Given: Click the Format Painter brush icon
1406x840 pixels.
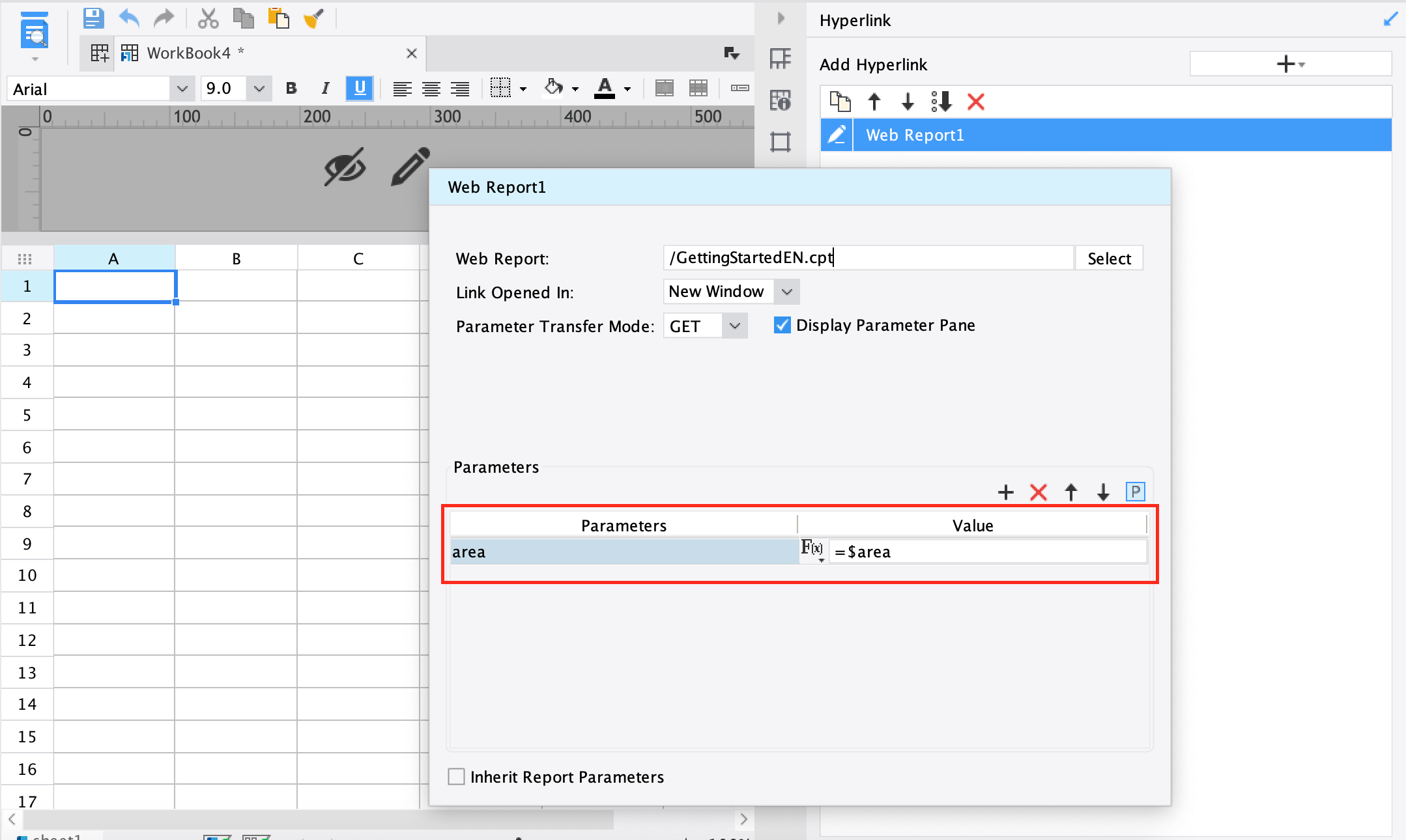Looking at the screenshot, I should (313, 18).
